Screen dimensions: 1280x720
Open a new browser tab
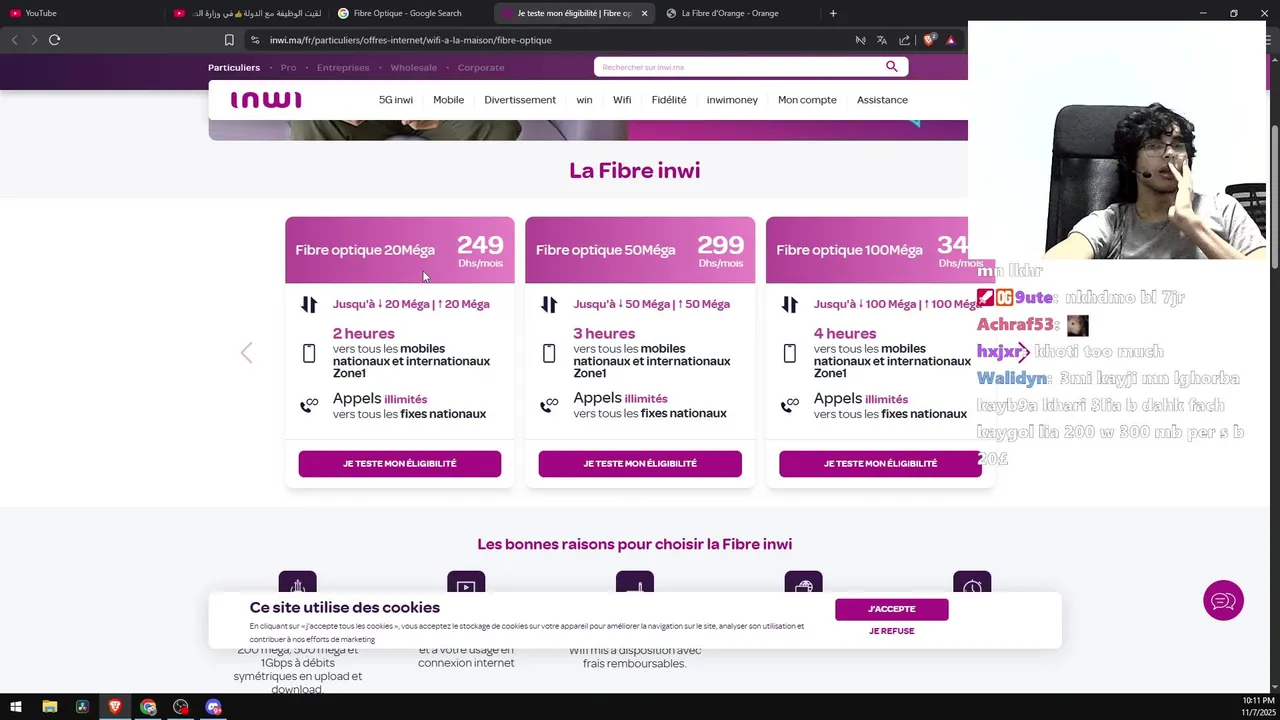click(x=833, y=13)
